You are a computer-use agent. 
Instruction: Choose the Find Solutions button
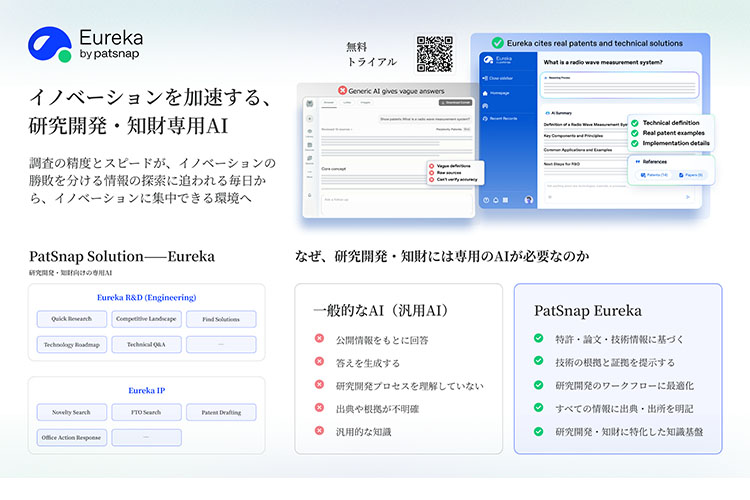221,319
